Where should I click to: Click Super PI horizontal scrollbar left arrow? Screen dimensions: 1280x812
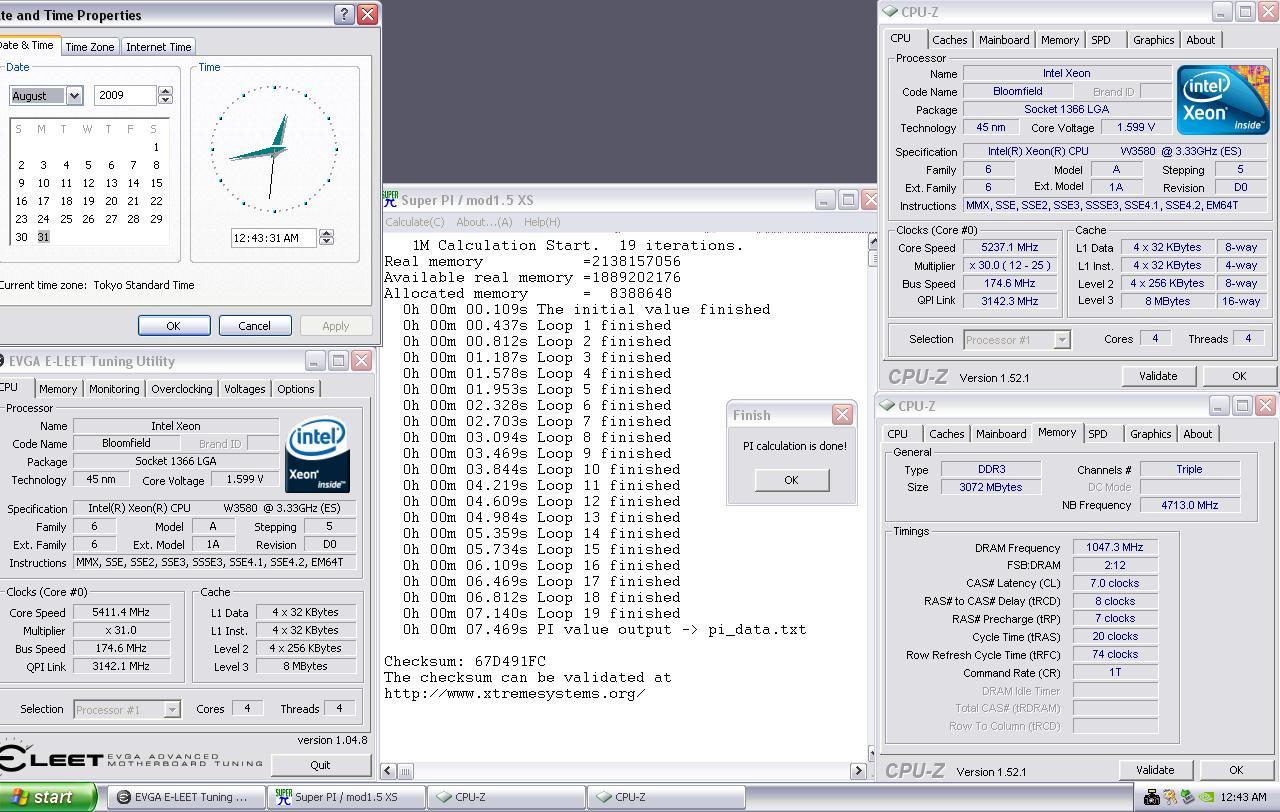pyautogui.click(x=388, y=771)
